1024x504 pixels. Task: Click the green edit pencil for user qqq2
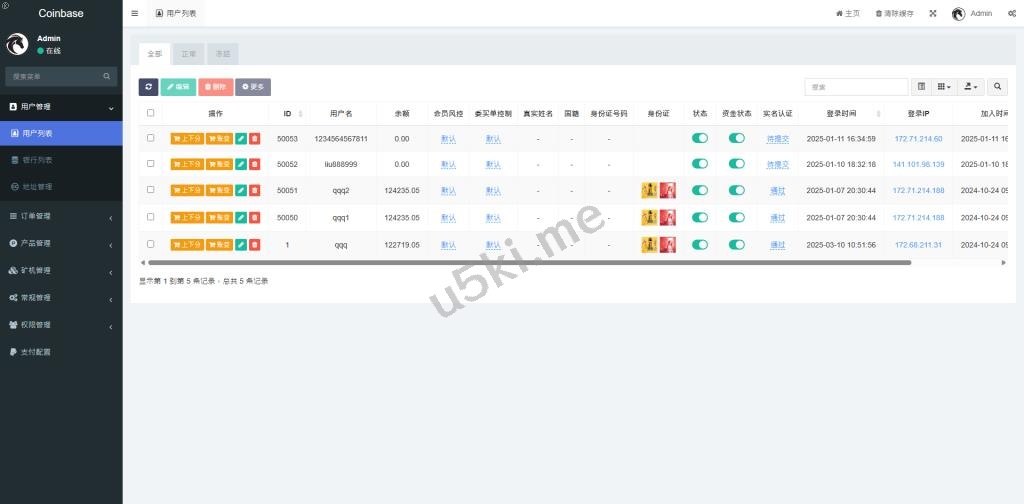click(241, 190)
